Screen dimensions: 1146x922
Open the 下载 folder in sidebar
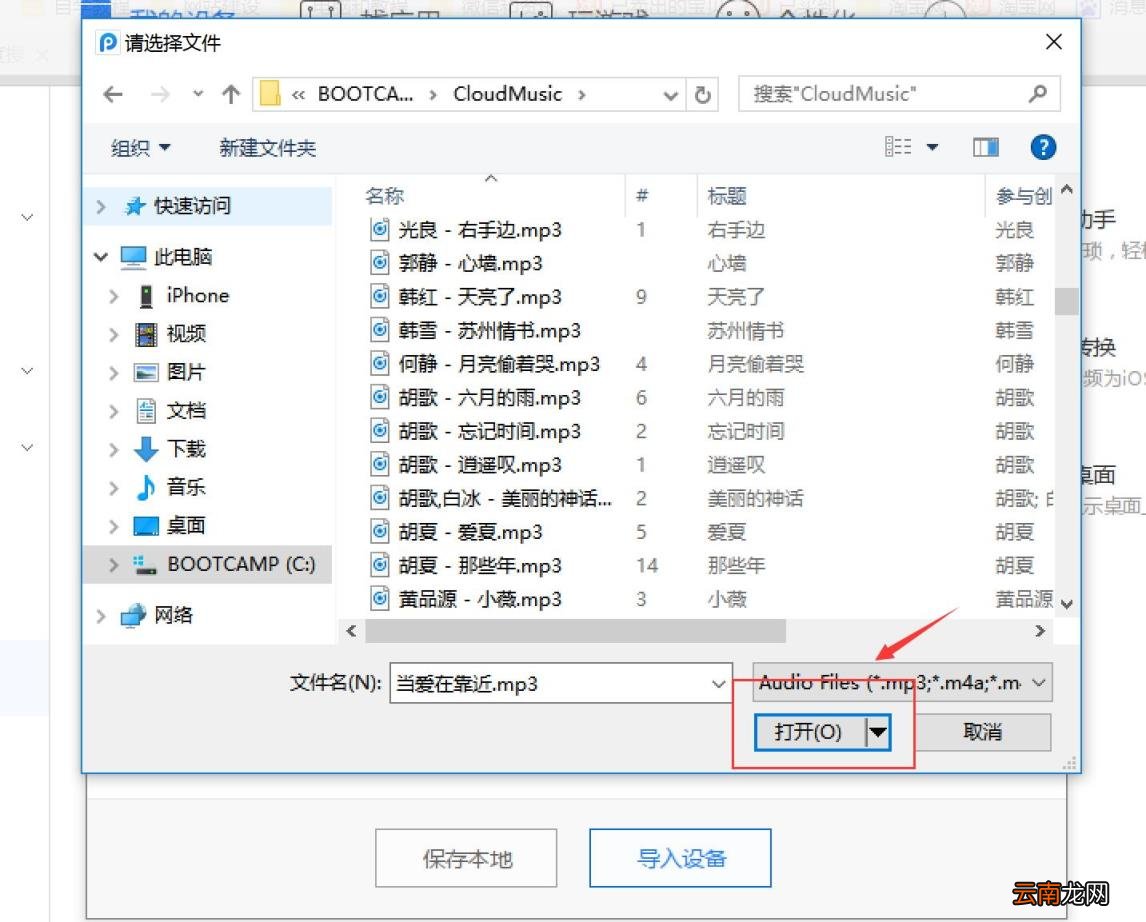(x=186, y=449)
